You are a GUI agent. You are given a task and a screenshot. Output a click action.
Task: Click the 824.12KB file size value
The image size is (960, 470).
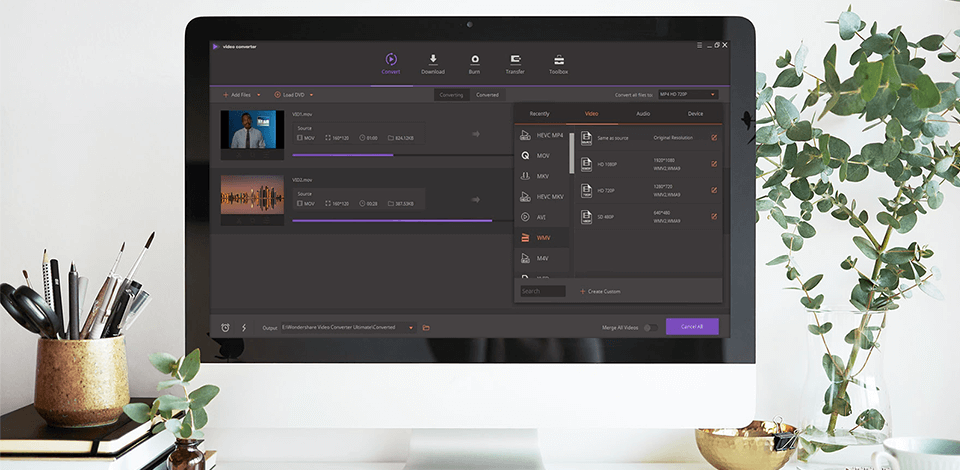click(404, 138)
